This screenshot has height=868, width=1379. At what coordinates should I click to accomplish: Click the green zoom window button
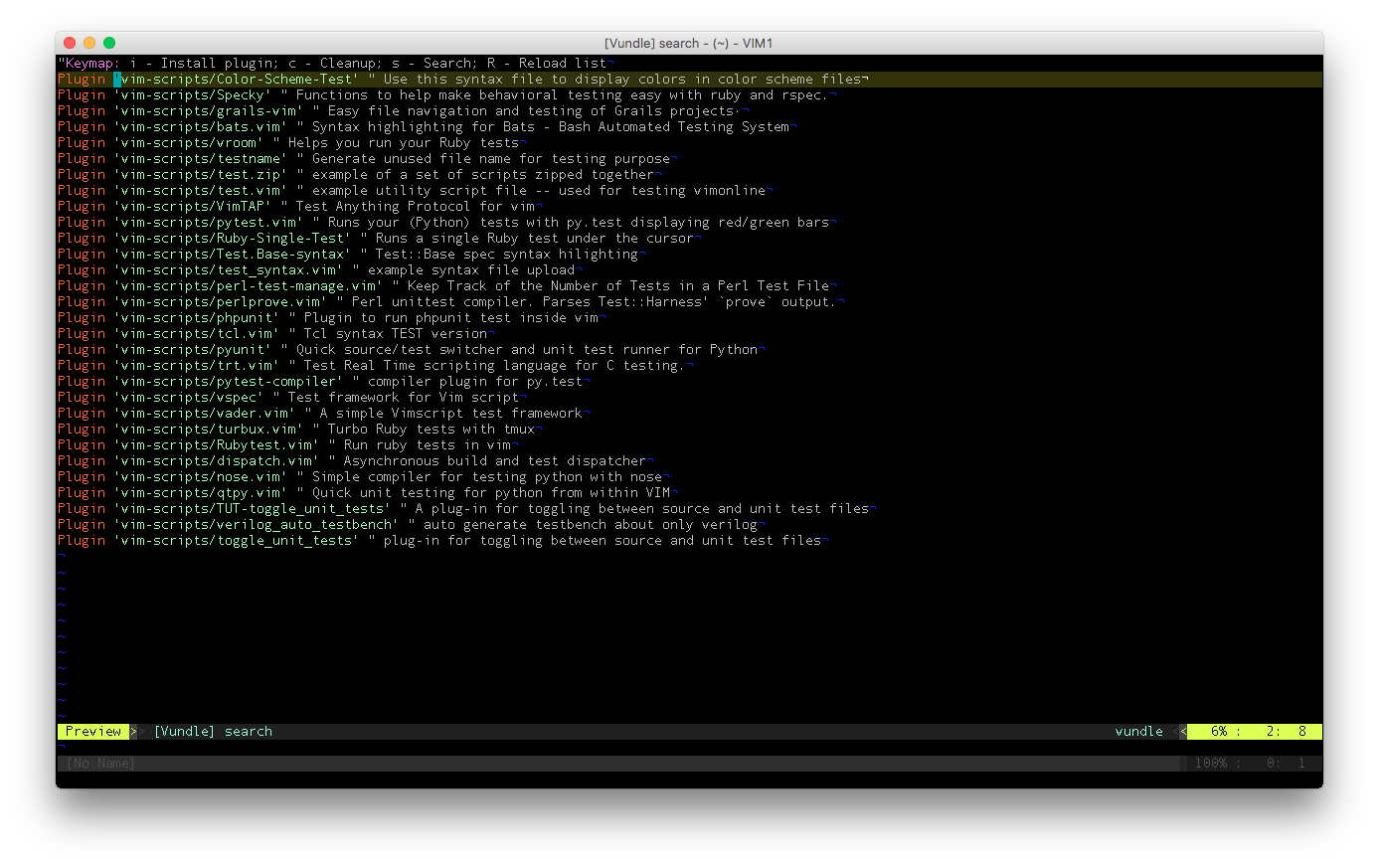[x=109, y=43]
